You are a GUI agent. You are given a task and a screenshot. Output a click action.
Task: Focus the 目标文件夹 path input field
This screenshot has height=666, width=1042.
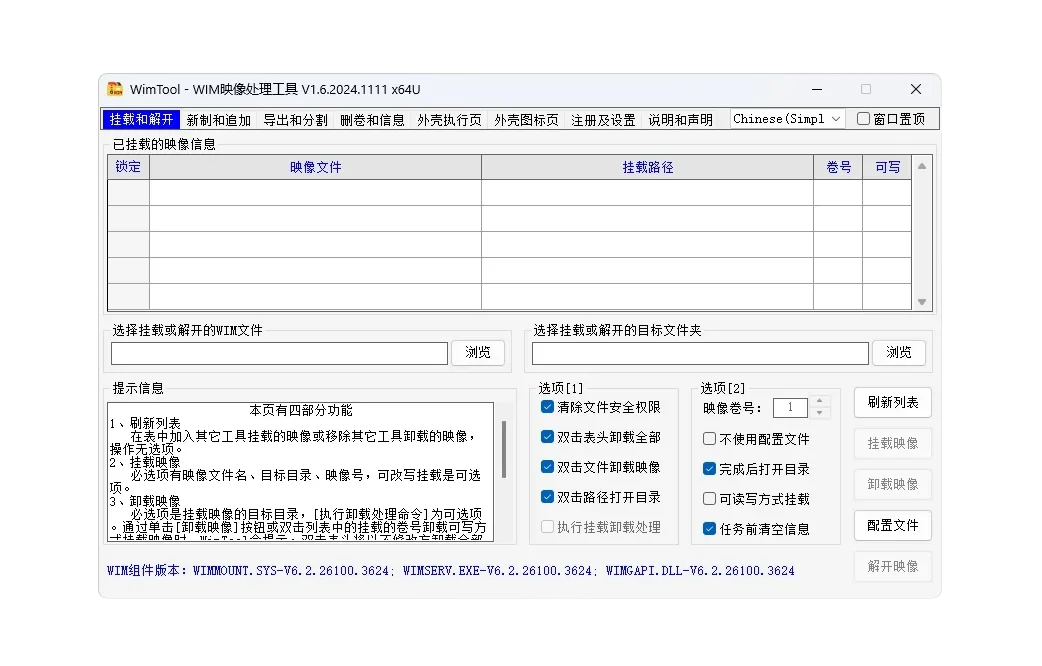(x=700, y=354)
